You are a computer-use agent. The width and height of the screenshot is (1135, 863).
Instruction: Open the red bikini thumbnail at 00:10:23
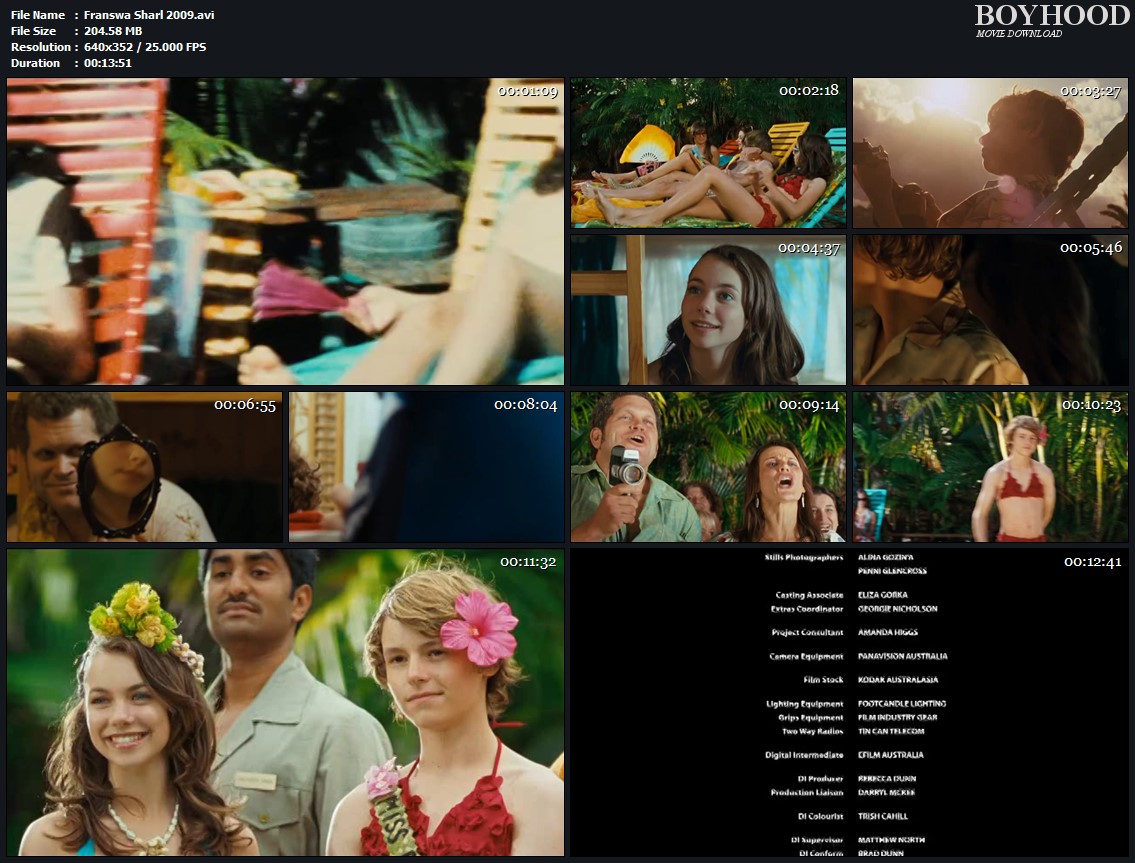tap(990, 467)
